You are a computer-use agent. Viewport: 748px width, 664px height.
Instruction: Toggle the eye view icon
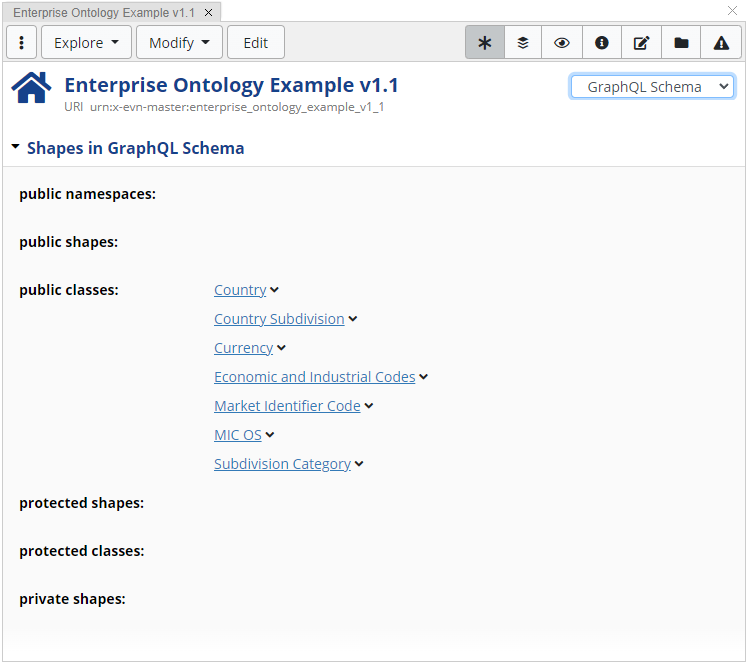(562, 43)
